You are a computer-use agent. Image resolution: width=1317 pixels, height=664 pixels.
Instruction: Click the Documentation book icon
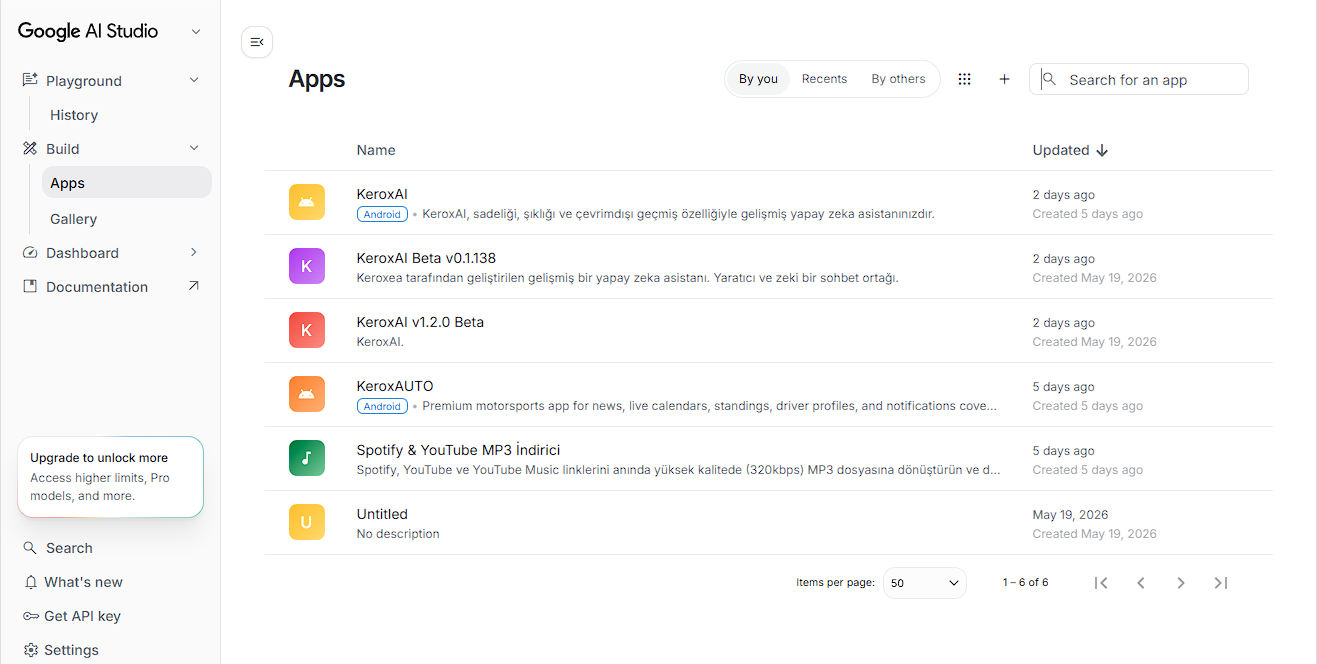29,287
